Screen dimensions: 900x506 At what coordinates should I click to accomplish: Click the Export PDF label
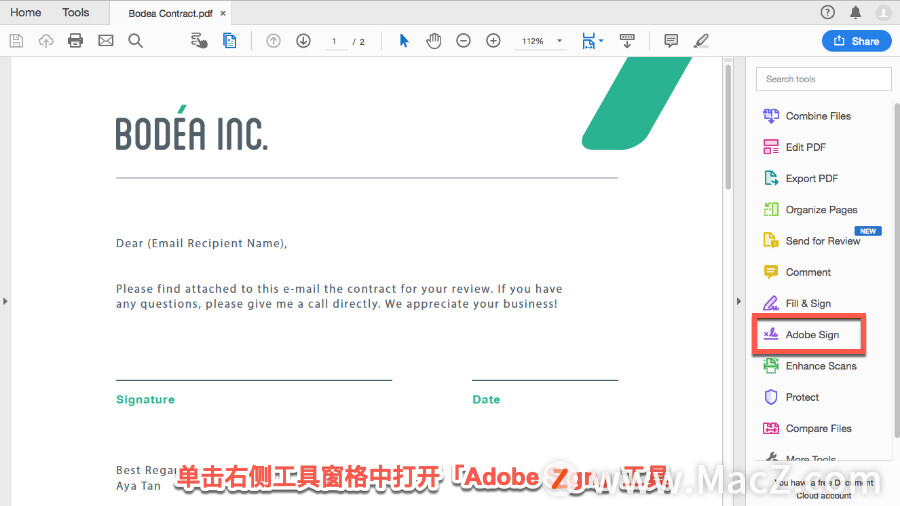pos(812,178)
